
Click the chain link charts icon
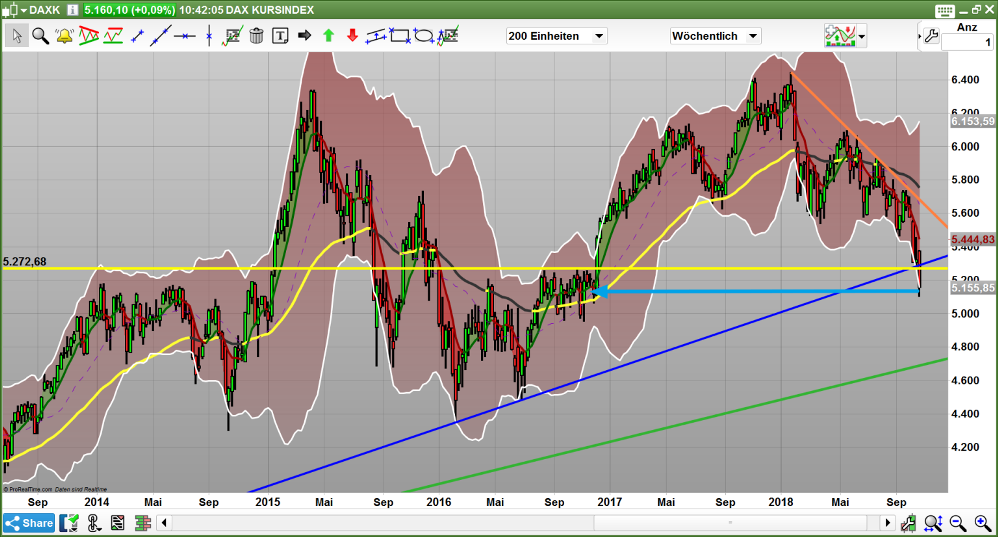click(x=94, y=524)
